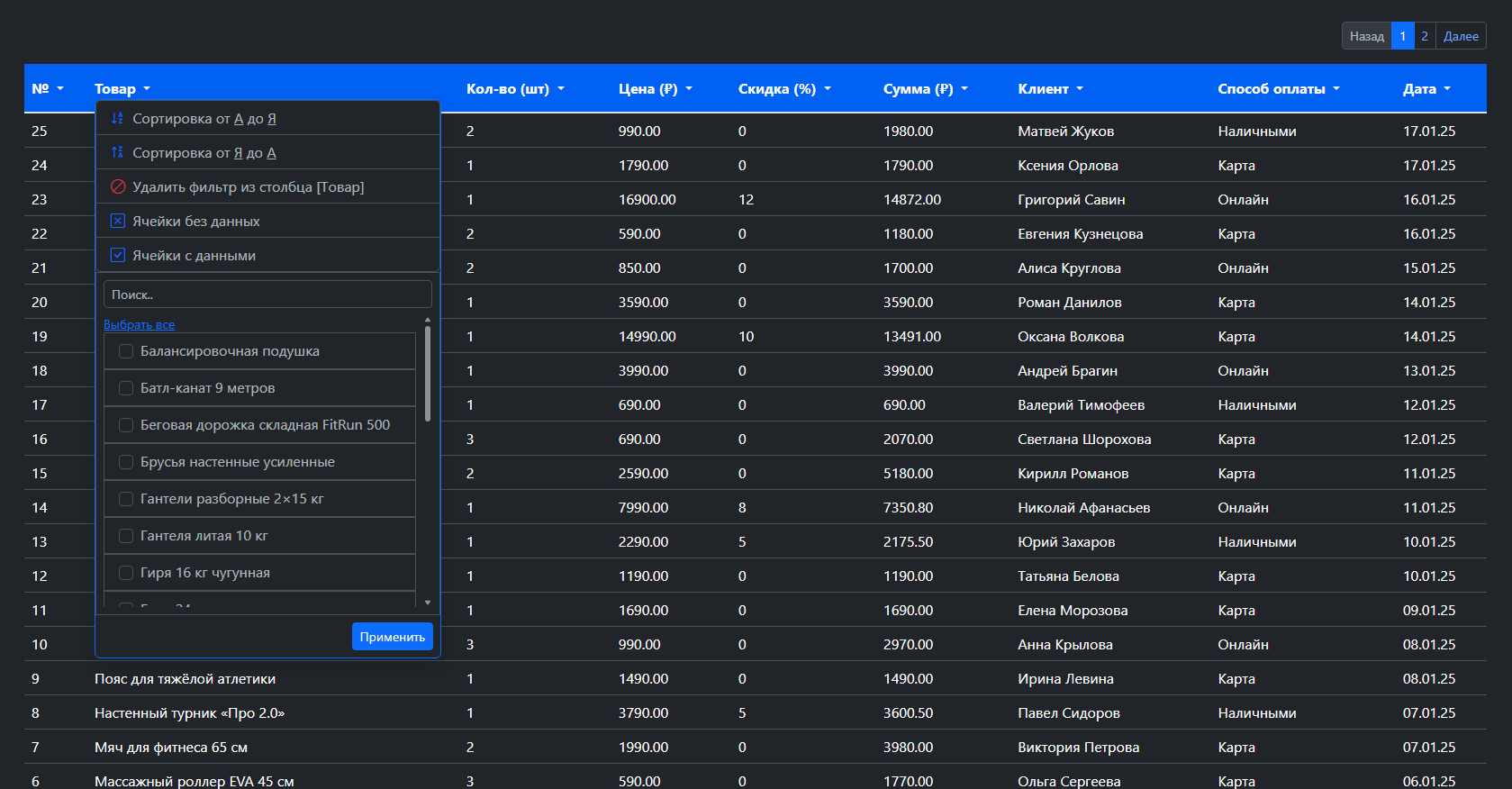1512x789 pixels.
Task: Click the filter list scroll-down arrow
Action: tap(428, 603)
